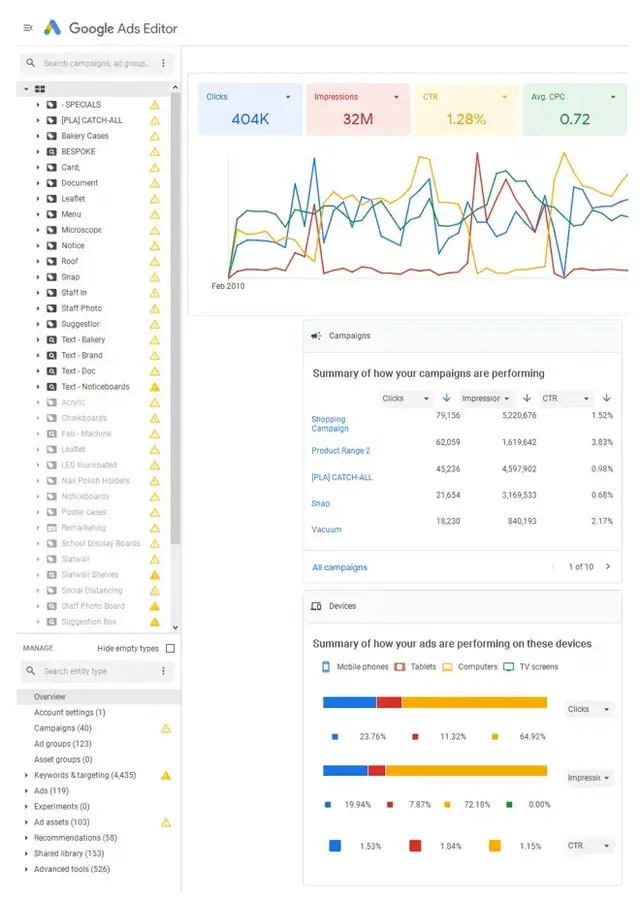Click warning icon beside Campaigns (40)
Viewport: 640px width, 901px height.
coord(166,729)
